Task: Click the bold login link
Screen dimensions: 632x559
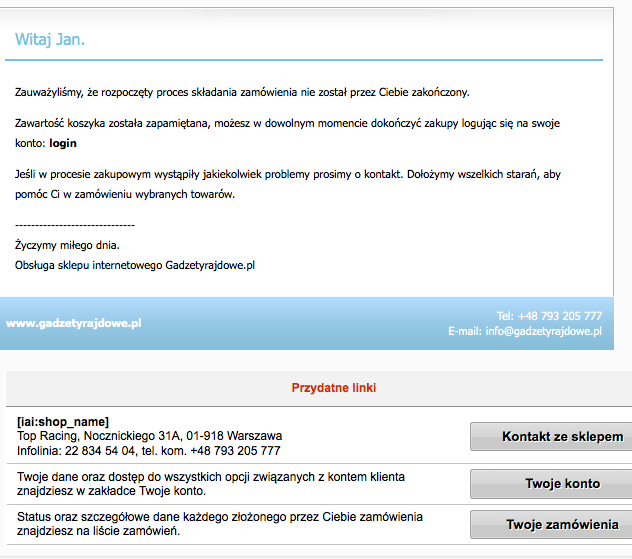Action: (63, 143)
